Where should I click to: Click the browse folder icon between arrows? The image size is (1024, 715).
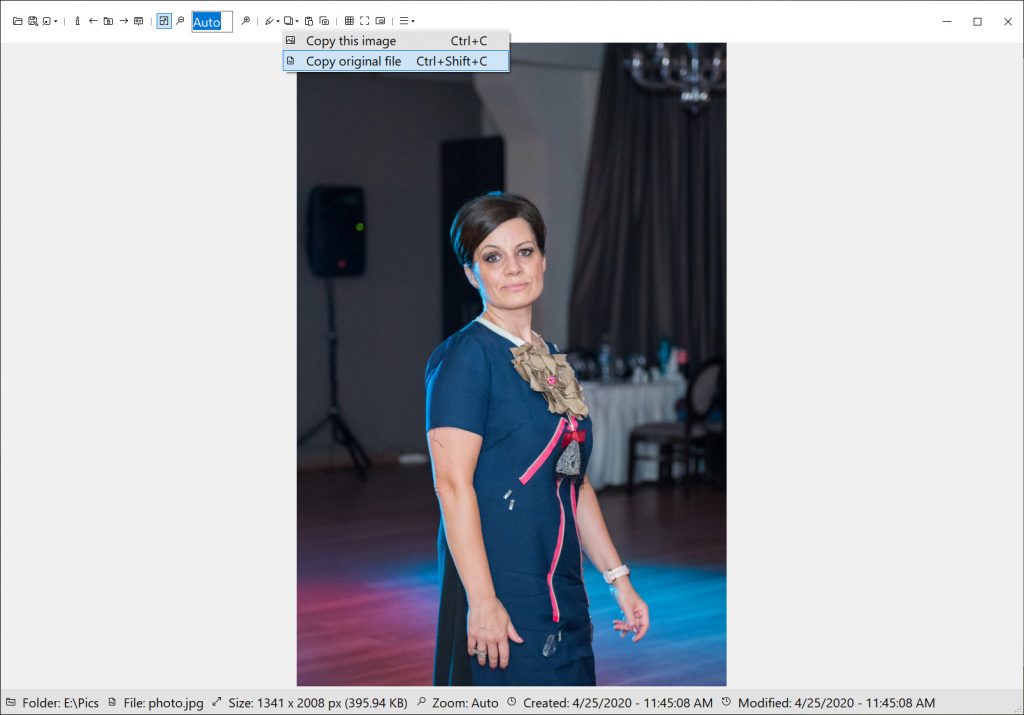108,21
